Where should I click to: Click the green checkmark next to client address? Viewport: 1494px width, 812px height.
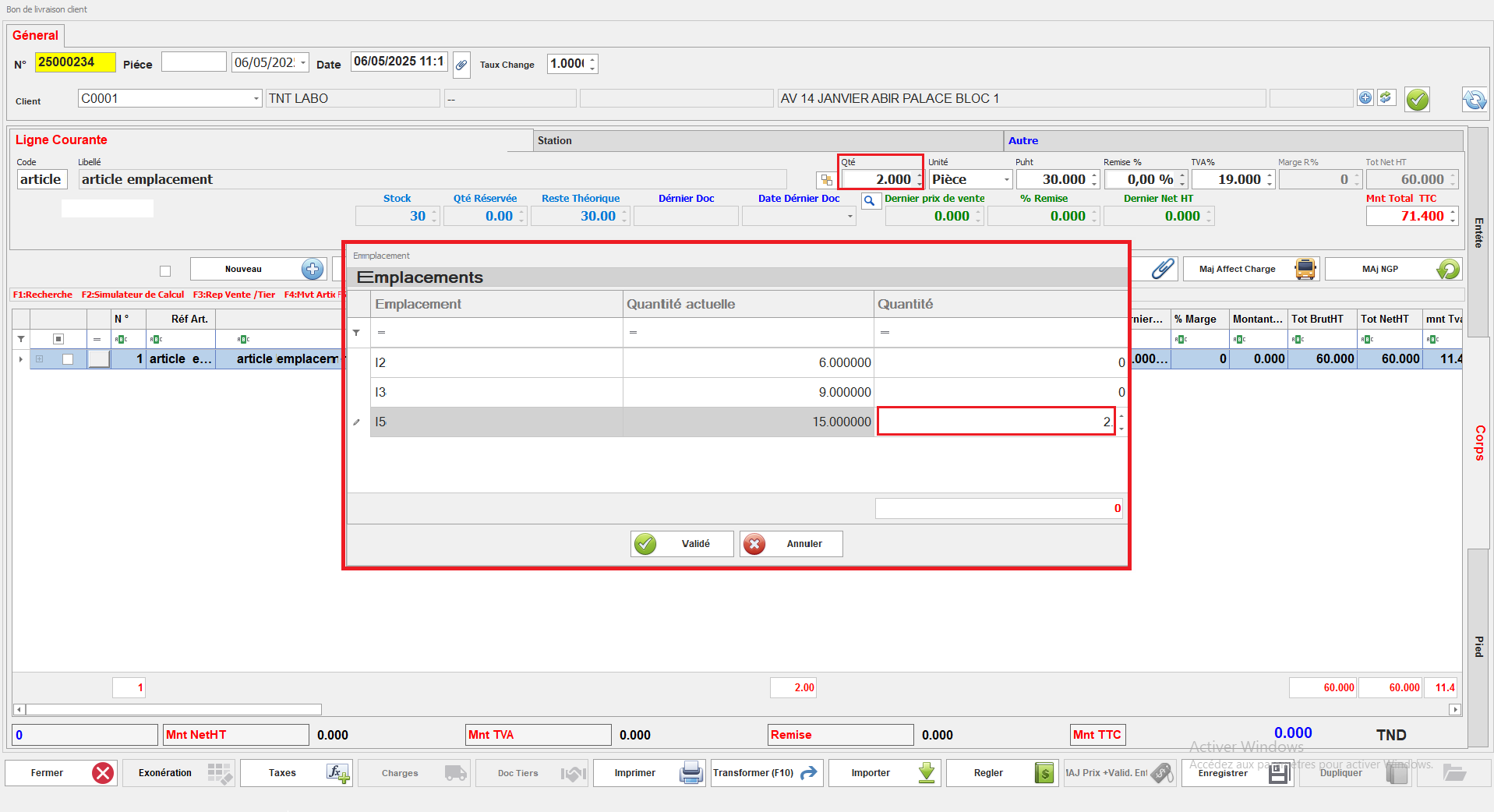tap(1417, 100)
